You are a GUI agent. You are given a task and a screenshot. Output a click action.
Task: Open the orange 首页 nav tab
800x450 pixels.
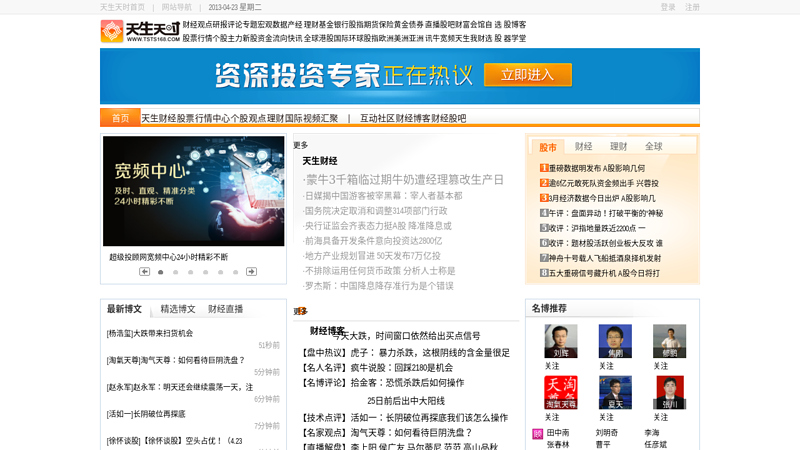coord(120,118)
